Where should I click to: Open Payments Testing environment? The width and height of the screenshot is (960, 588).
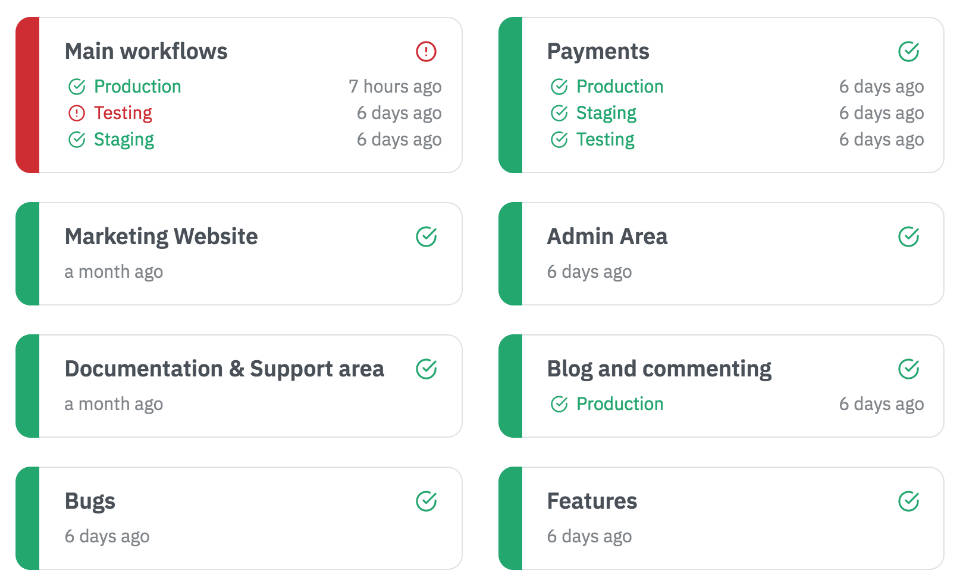[x=605, y=140]
